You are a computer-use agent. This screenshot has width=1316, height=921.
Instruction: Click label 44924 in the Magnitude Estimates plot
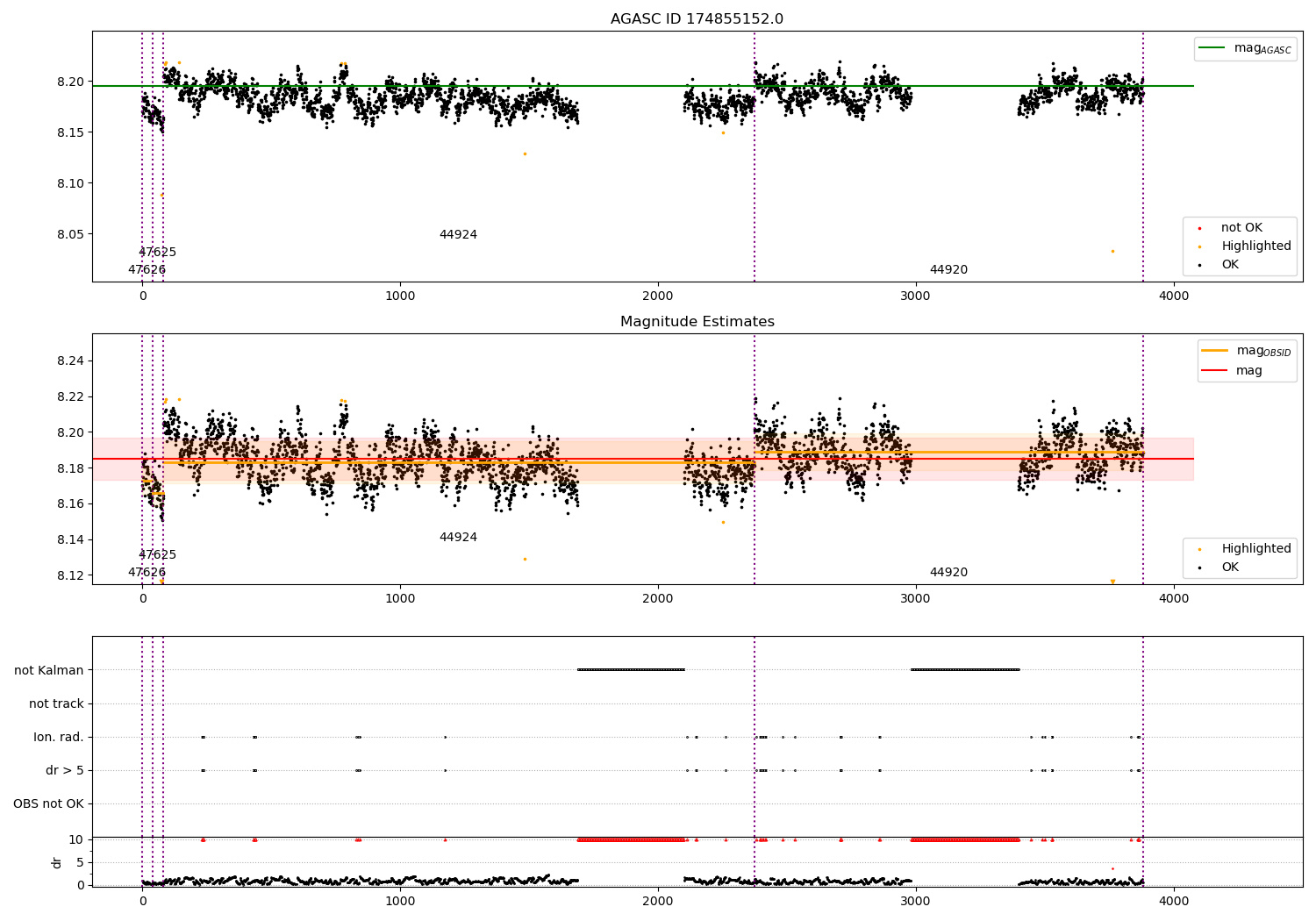click(458, 538)
